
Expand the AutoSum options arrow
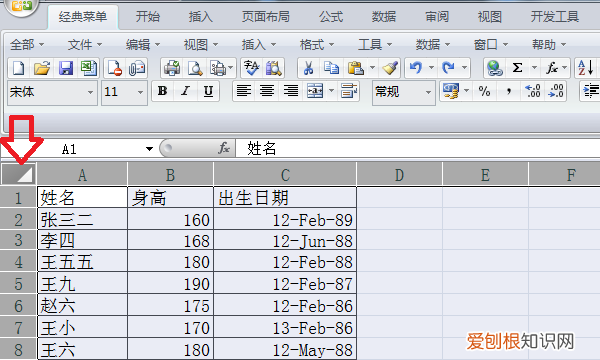coord(534,68)
